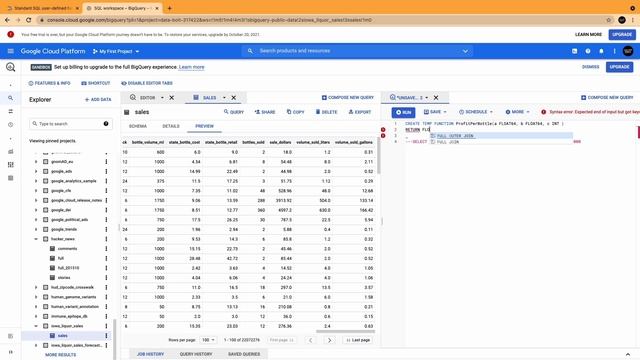This screenshot has width=640, height=360.
Task: Open the Learn more link in sandbox banner
Action: [x=191, y=67]
